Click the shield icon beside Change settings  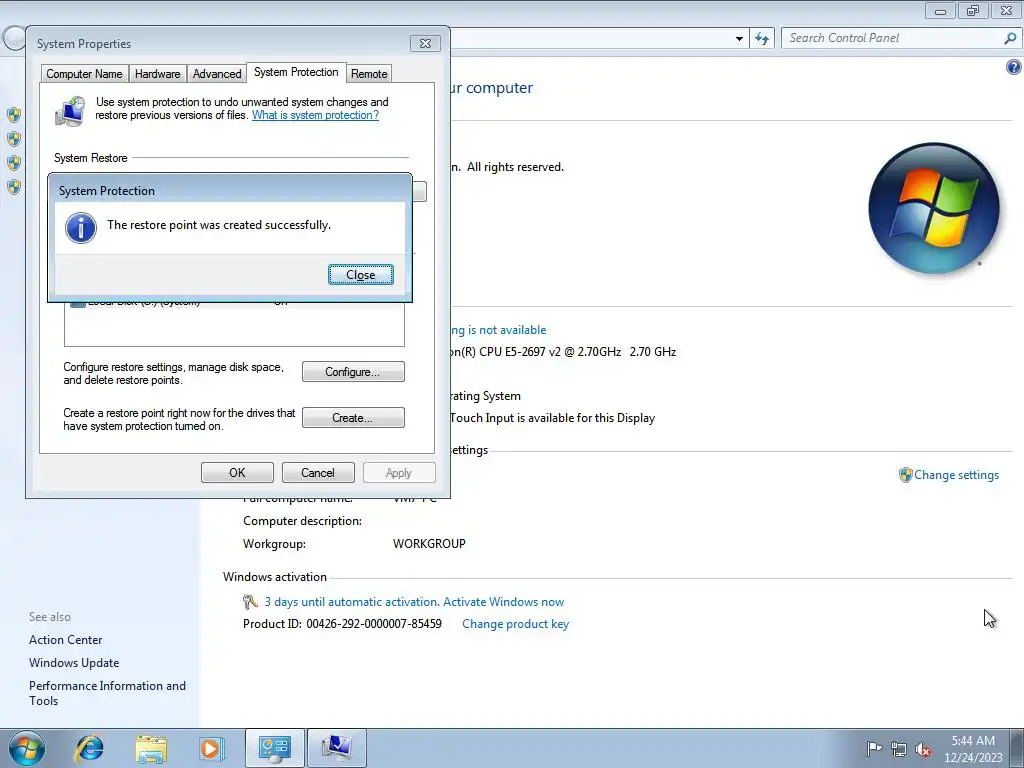click(x=905, y=475)
